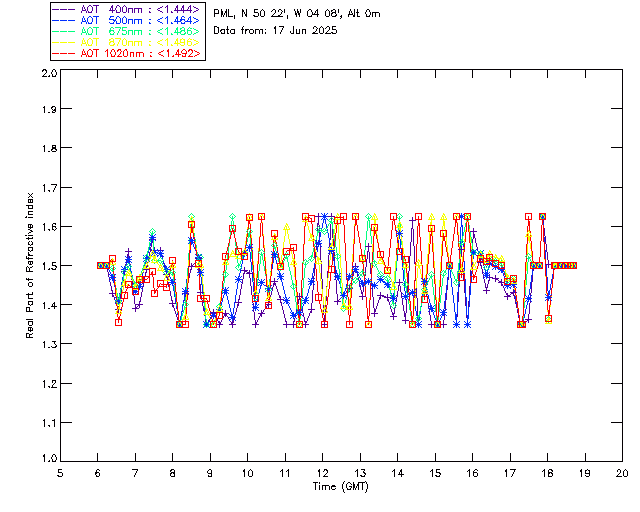Click the 9 tick label on the time axis

click(x=210, y=473)
